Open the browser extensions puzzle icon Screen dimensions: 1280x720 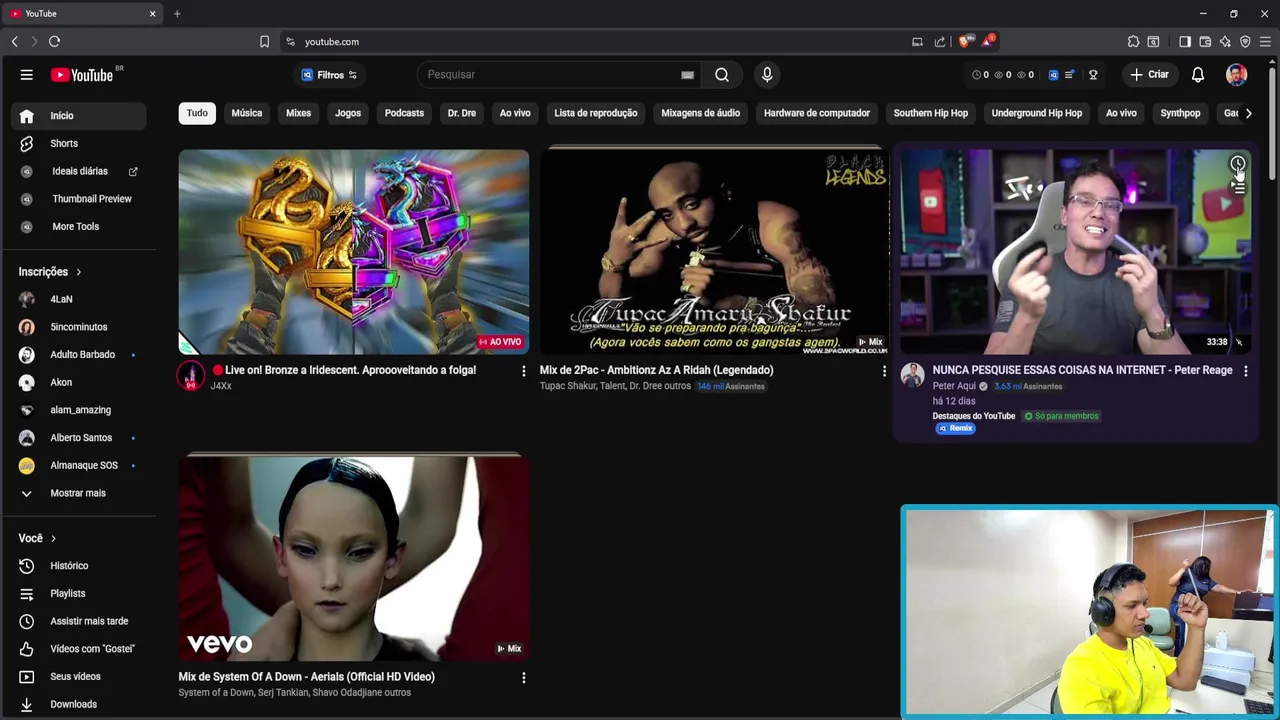point(1133,42)
